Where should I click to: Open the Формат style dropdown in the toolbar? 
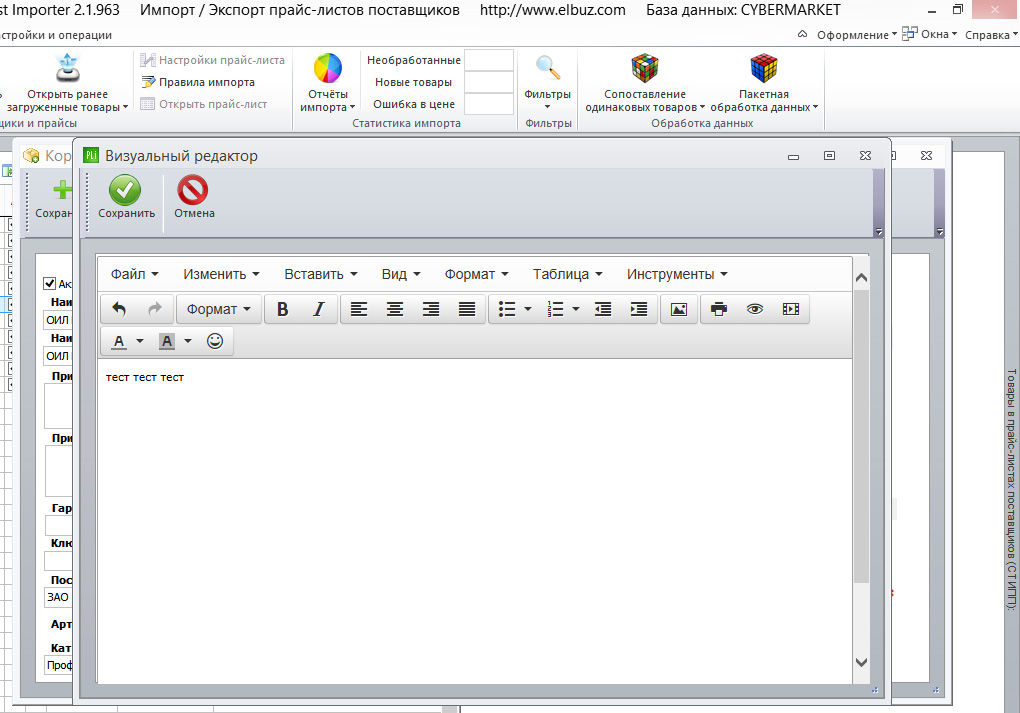[x=219, y=309]
